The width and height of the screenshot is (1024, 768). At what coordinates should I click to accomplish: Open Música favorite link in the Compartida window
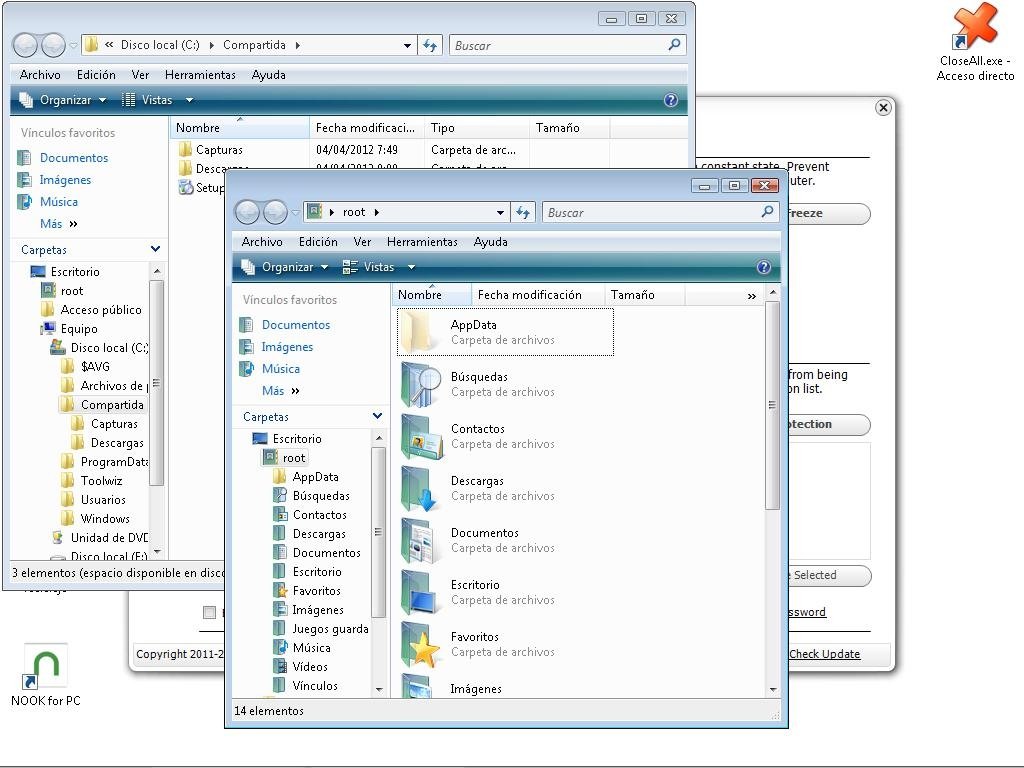59,202
